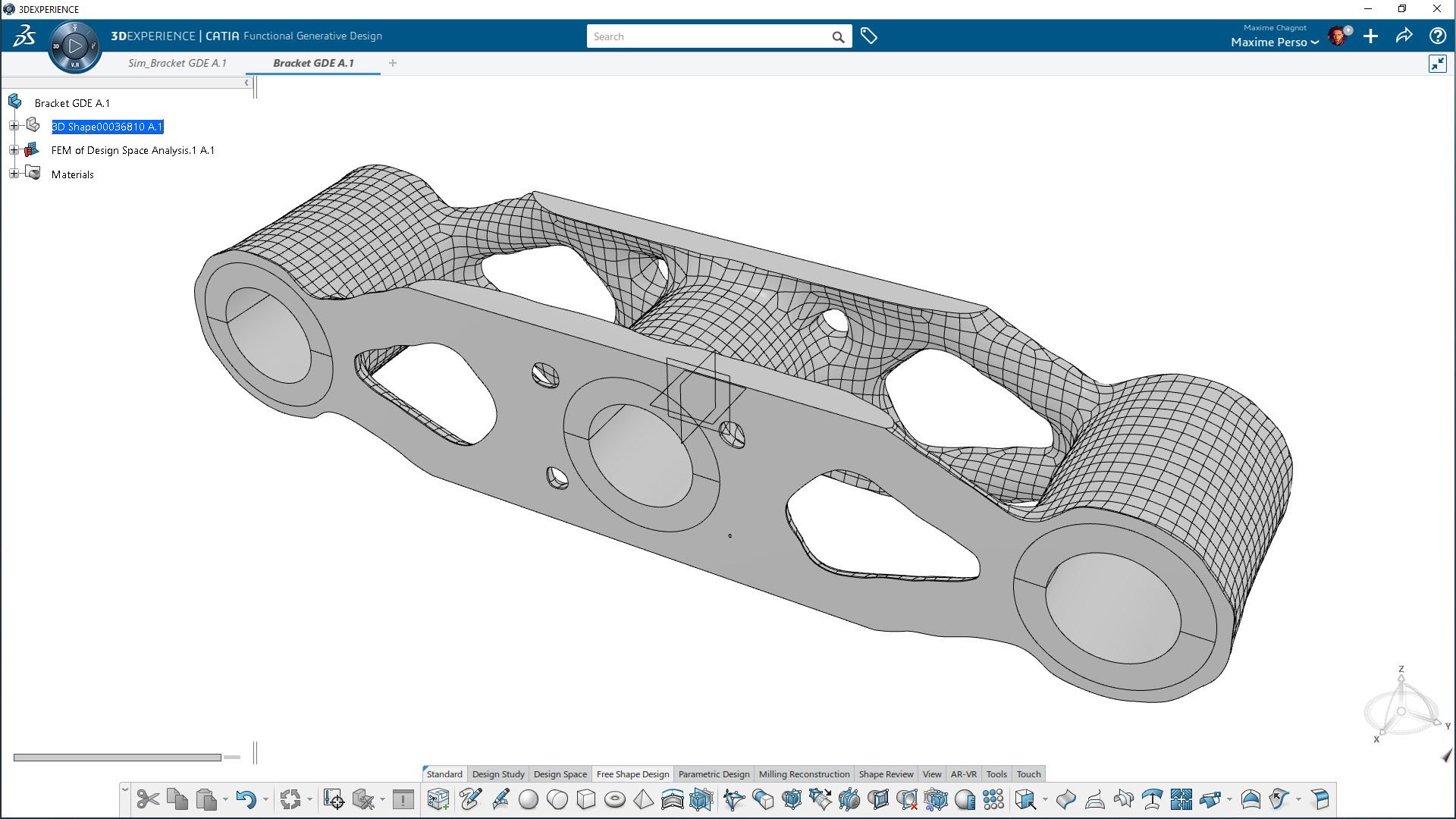This screenshot has height=819, width=1456.
Task: Open the View tab
Action: pos(932,774)
